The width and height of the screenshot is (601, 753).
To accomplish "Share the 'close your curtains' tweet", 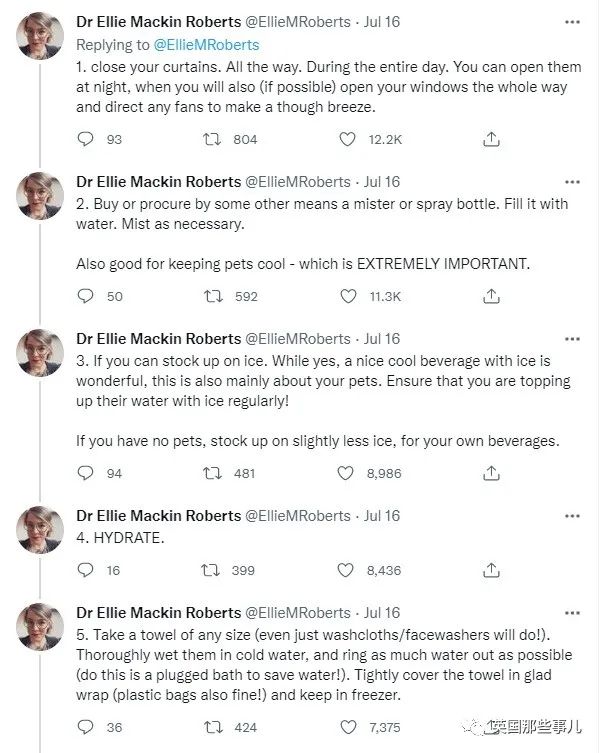I will click(x=491, y=139).
